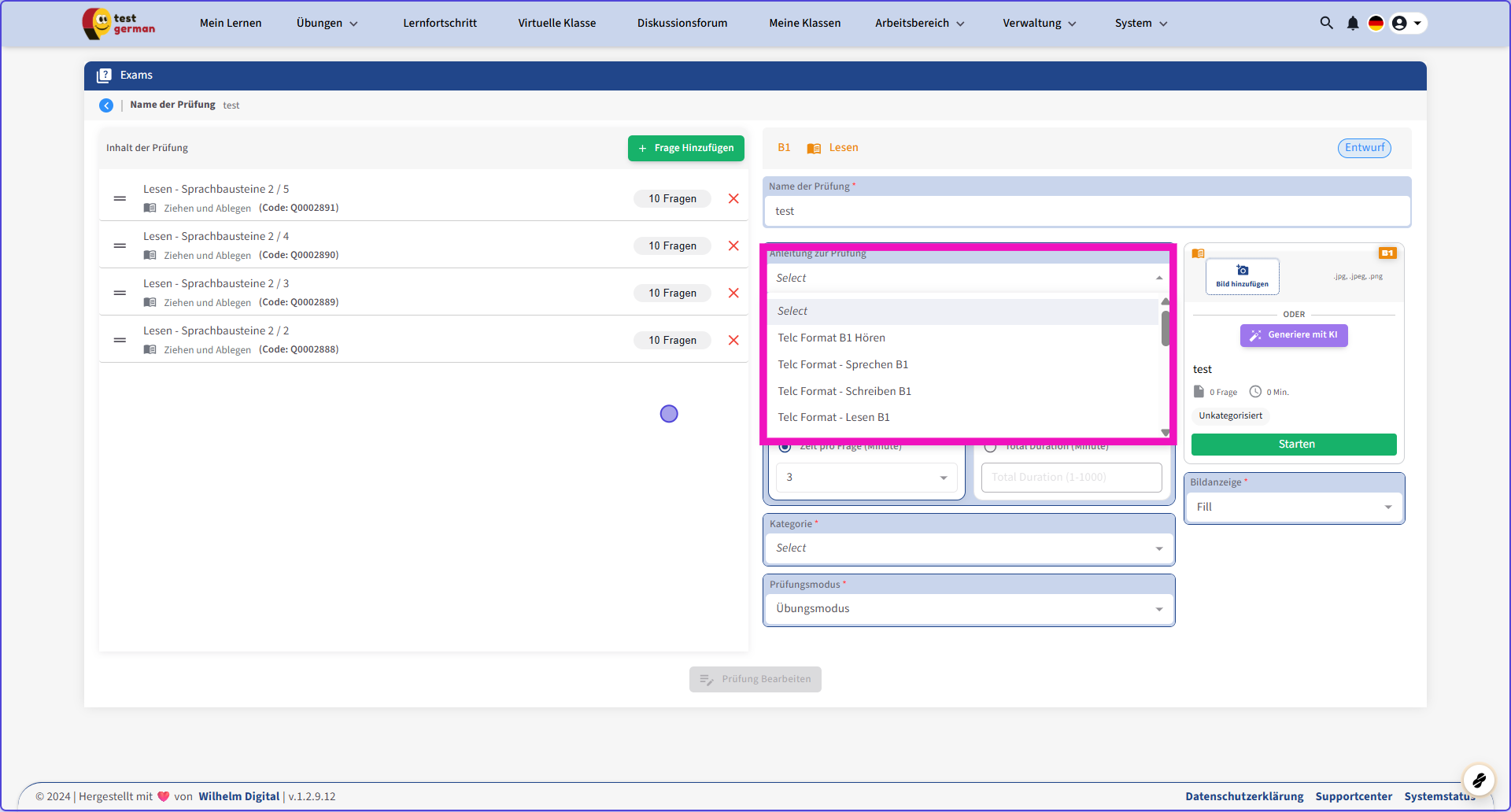
Task: Click the blue back arrow icon
Action: tap(106, 105)
